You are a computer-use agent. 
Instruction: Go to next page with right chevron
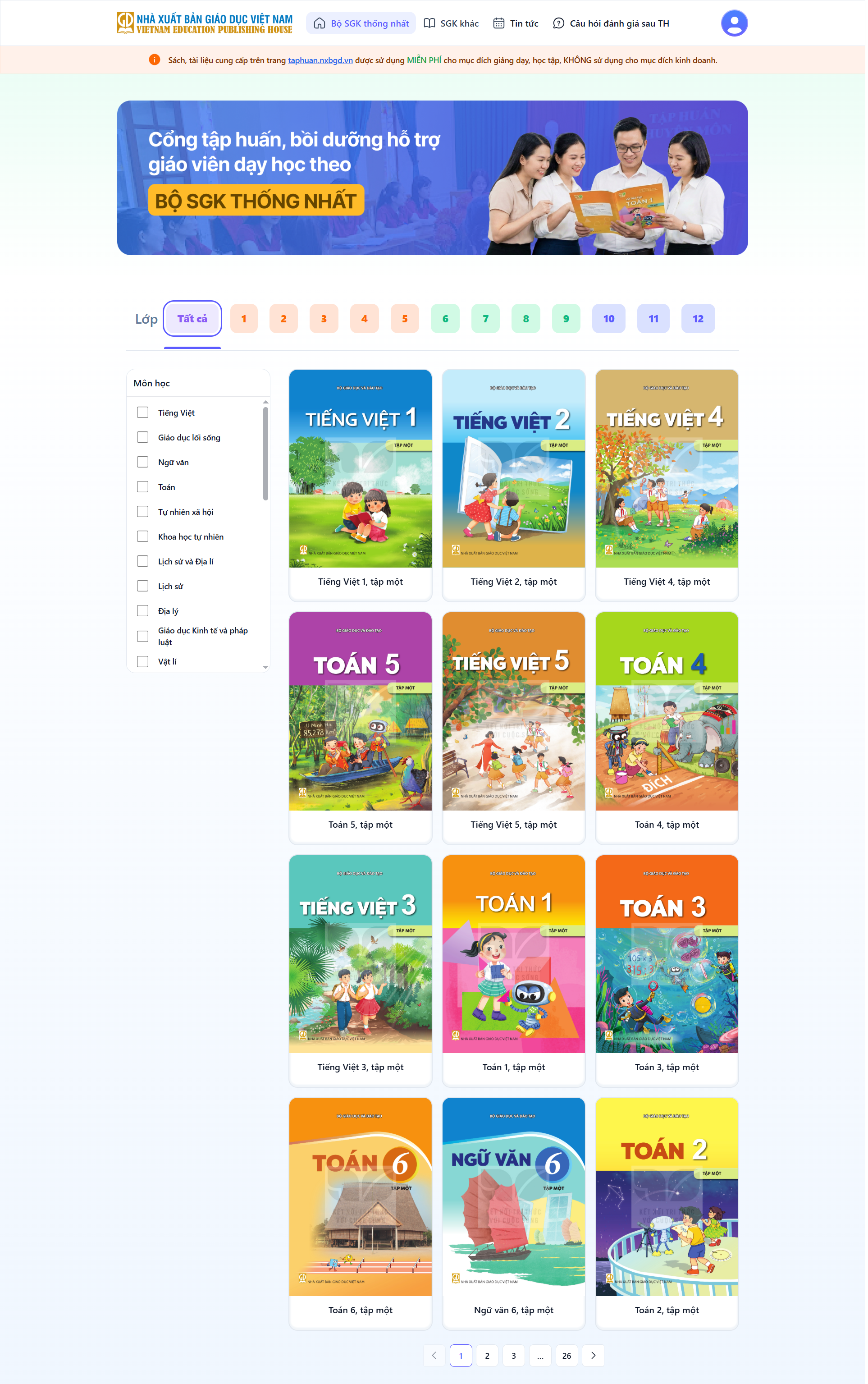point(593,1355)
